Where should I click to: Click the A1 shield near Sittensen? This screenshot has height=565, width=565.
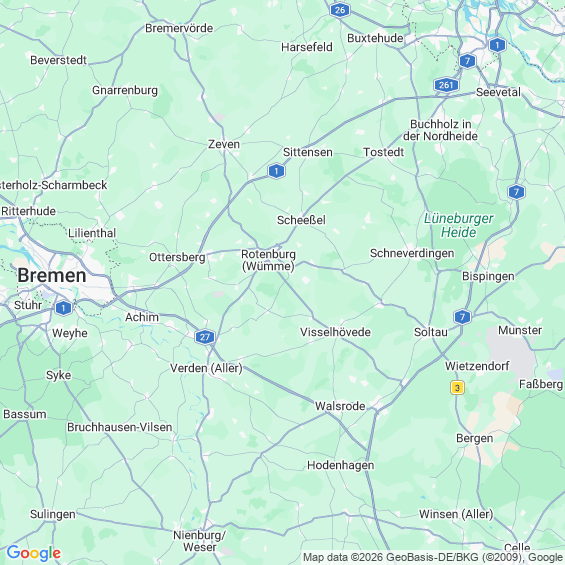276,171
